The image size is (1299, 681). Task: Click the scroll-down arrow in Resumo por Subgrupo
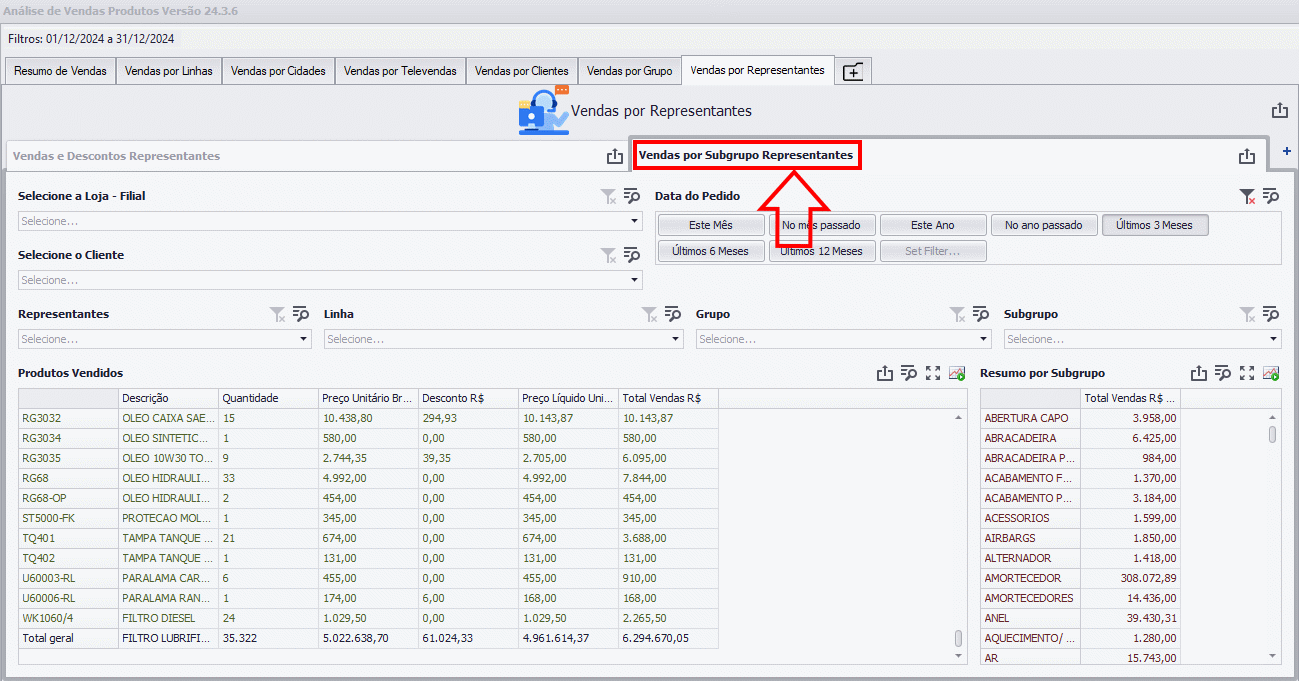[x=1273, y=656]
